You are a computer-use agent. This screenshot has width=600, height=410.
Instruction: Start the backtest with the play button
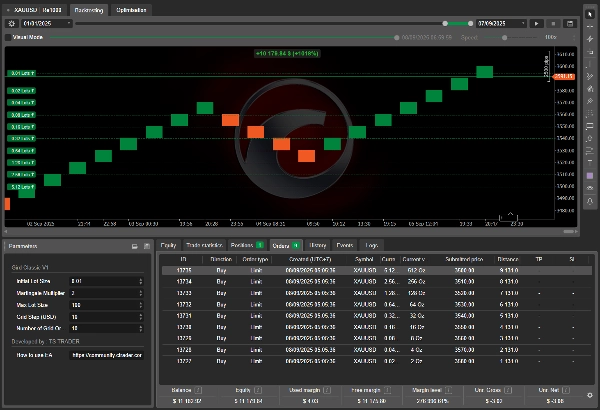point(536,24)
